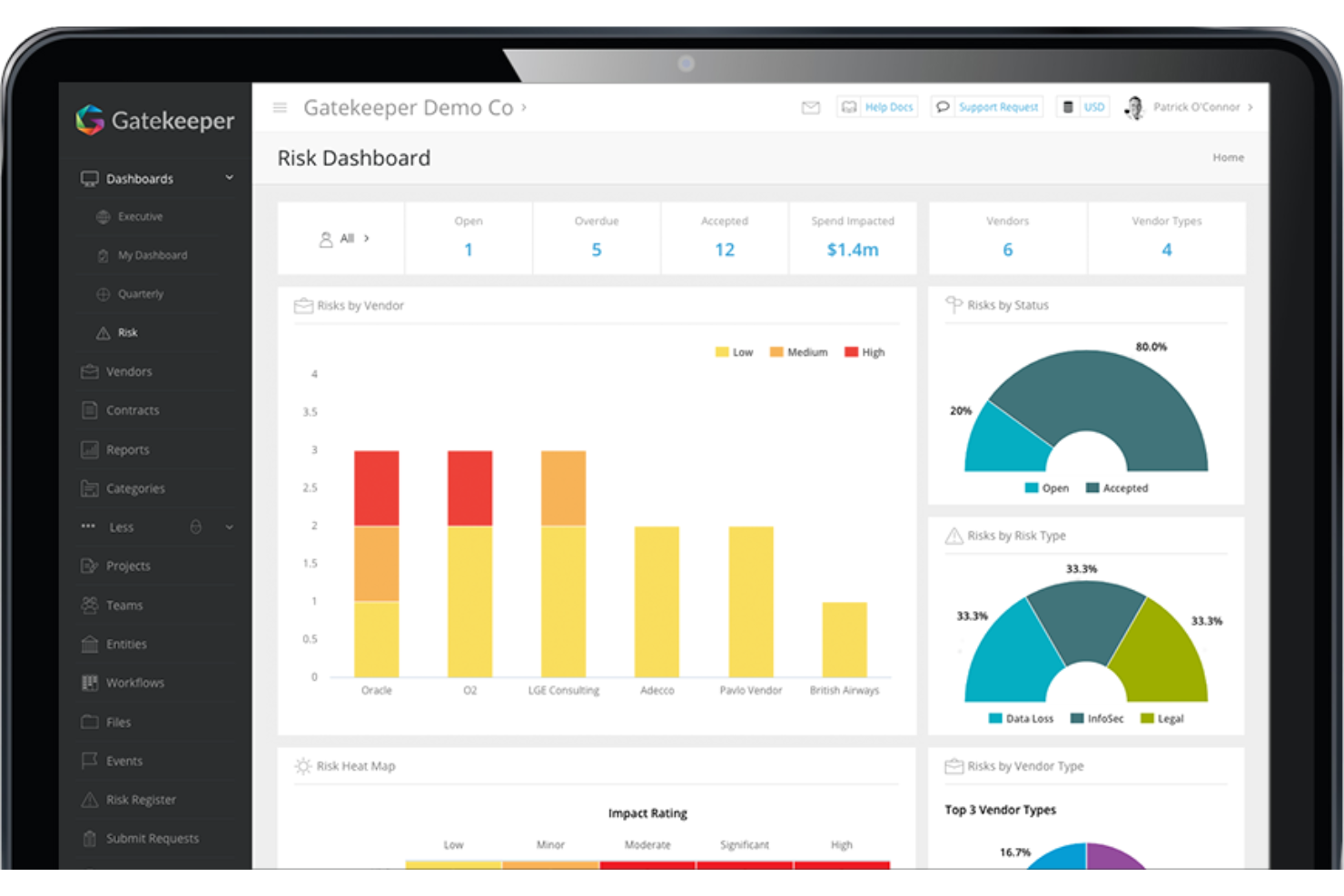Click the Categories icon in the sidebar

coord(91,488)
